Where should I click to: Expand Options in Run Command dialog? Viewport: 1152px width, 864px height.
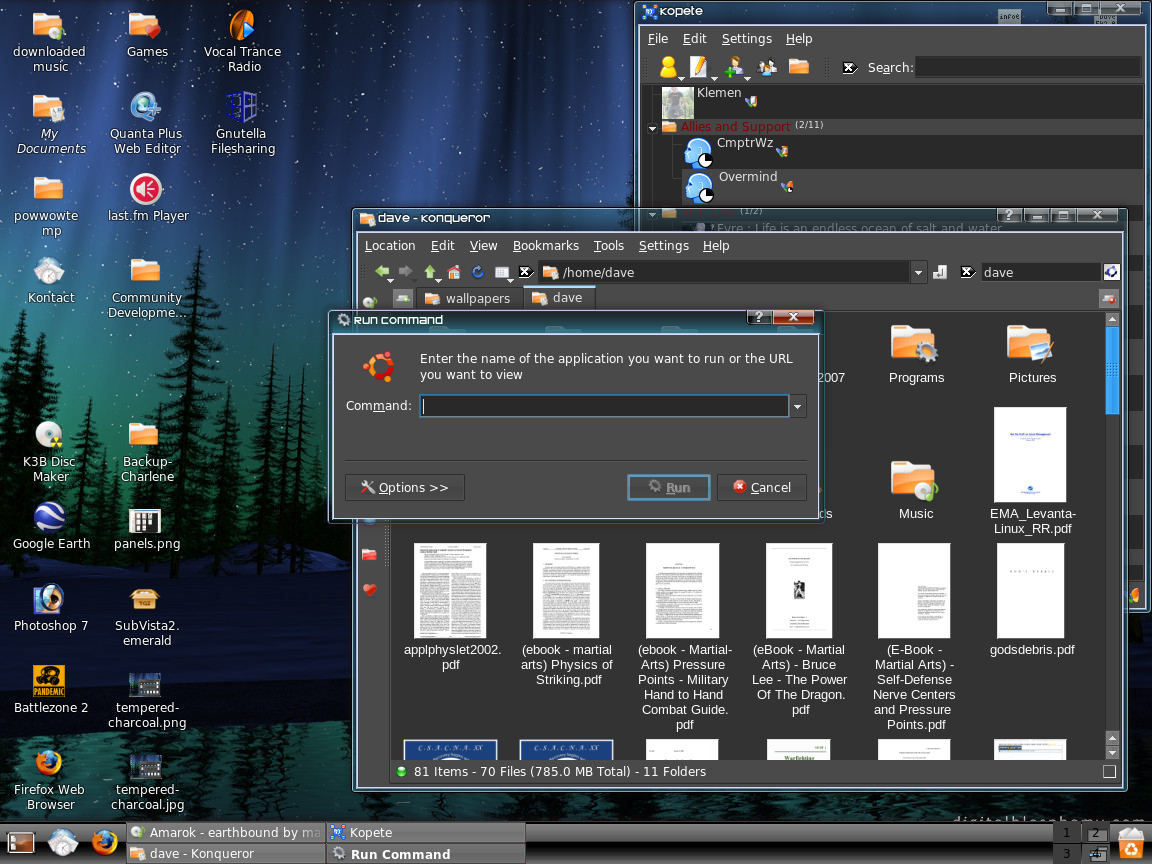coord(405,488)
